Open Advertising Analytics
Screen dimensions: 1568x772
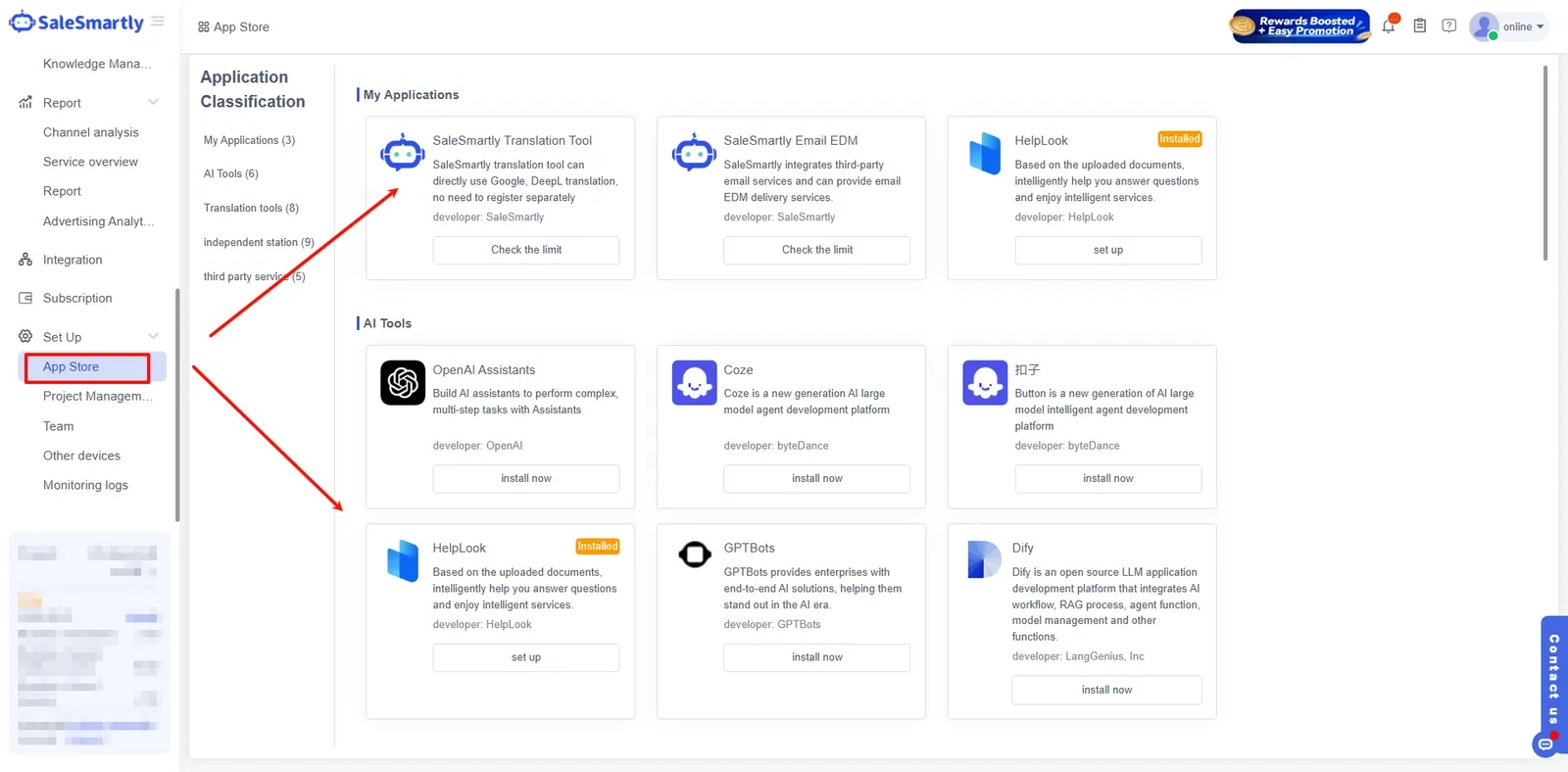point(98,221)
